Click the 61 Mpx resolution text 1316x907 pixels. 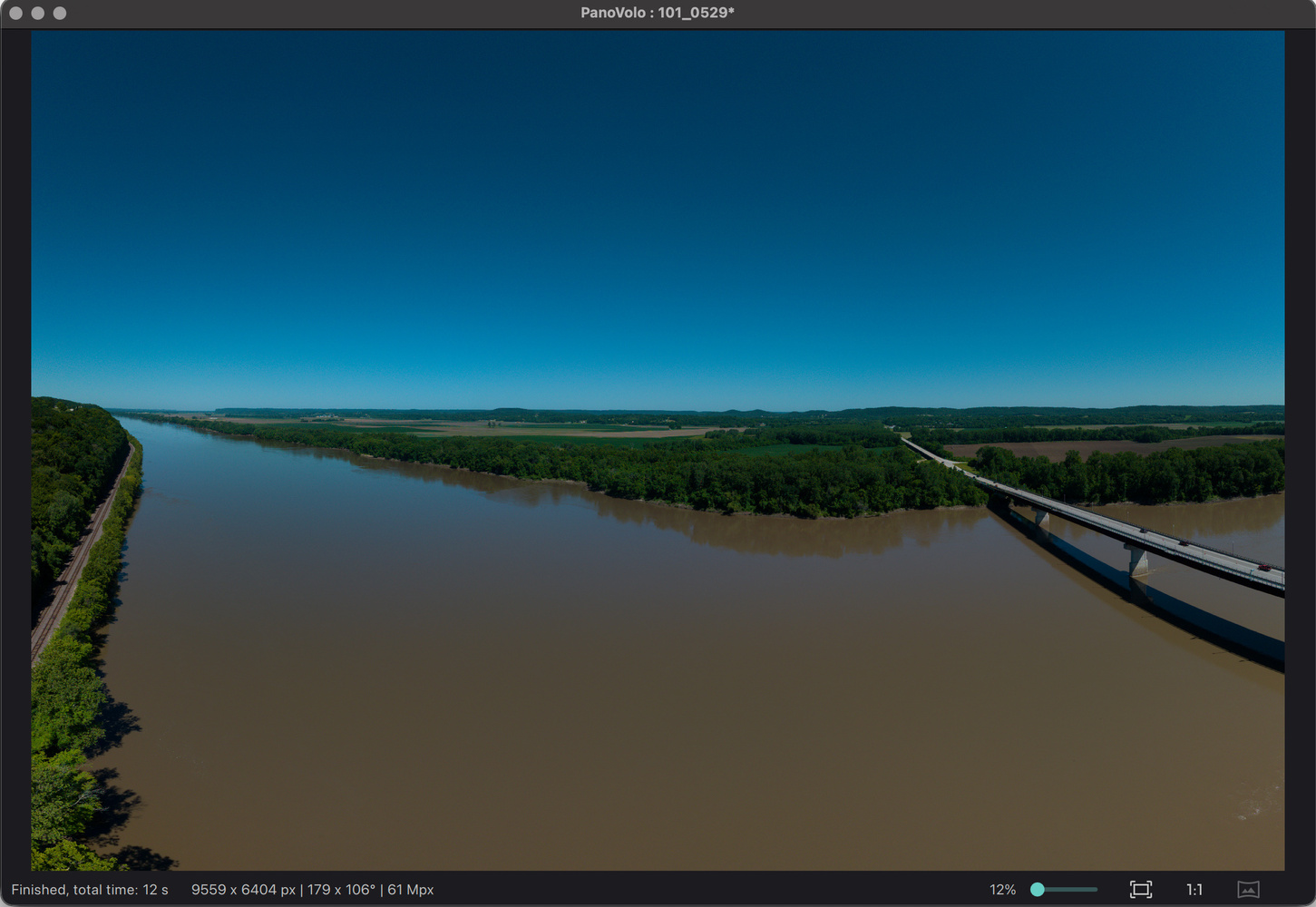tap(411, 890)
